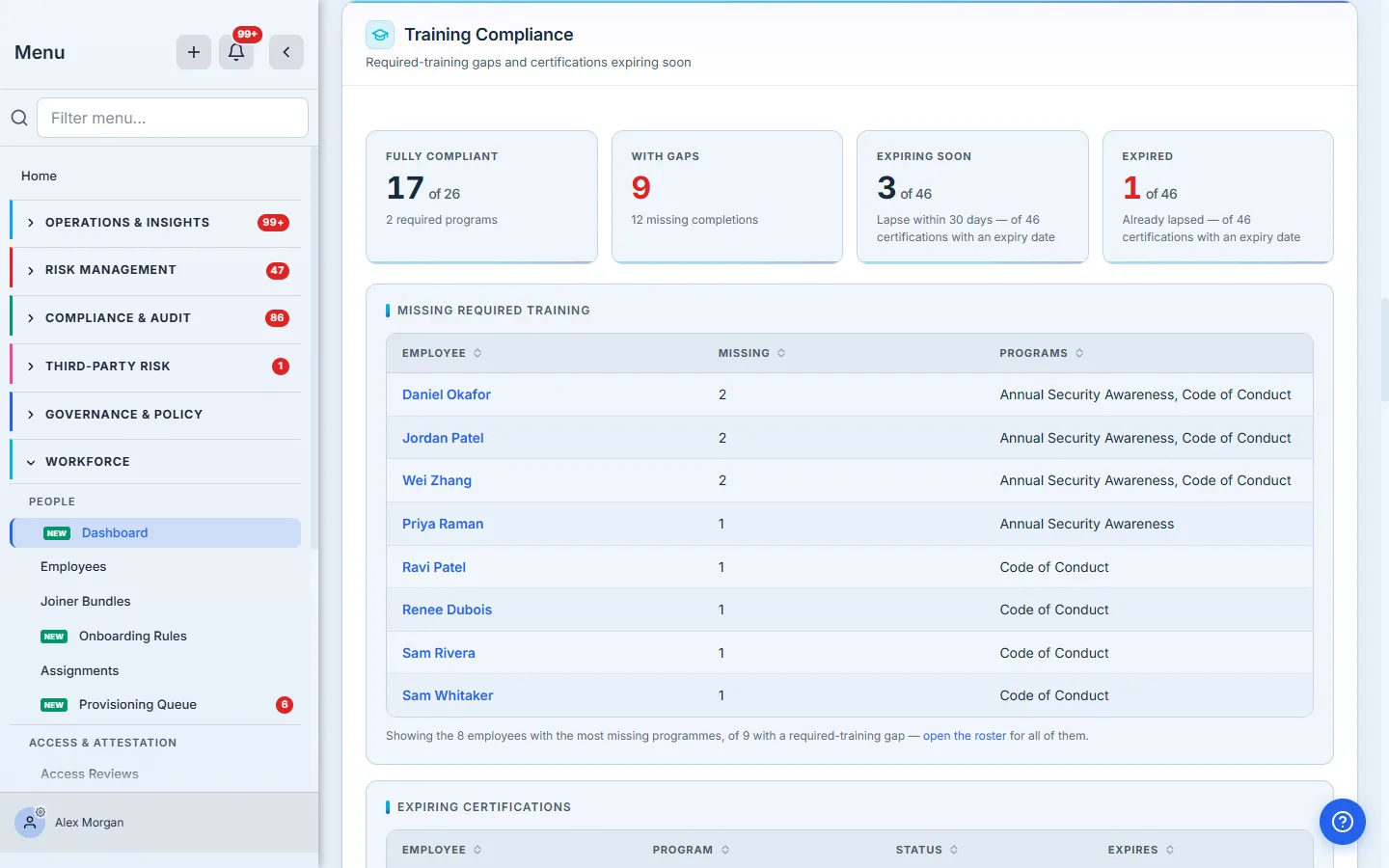Click the Expired summary card
Image resolution: width=1389 pixels, height=868 pixels.
[x=1218, y=197]
